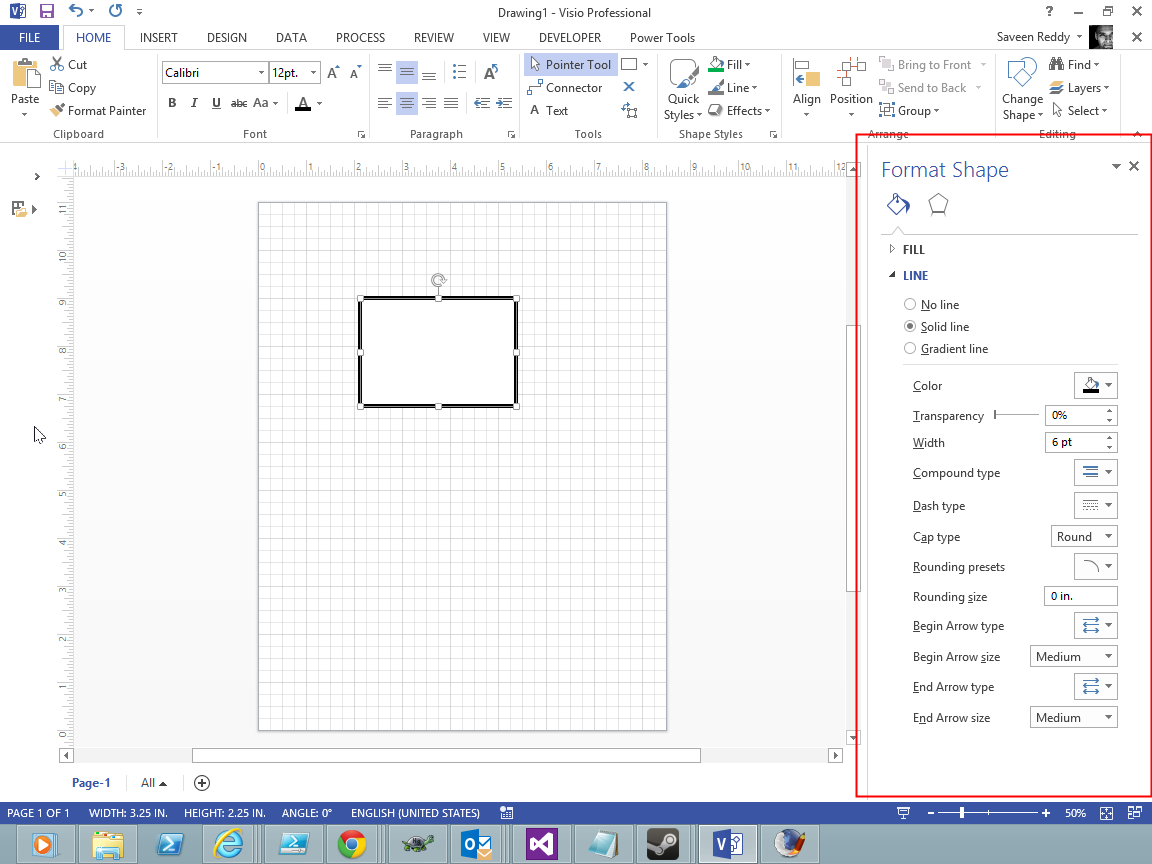Open the FILE menu
The image size is (1152, 864).
pos(30,38)
